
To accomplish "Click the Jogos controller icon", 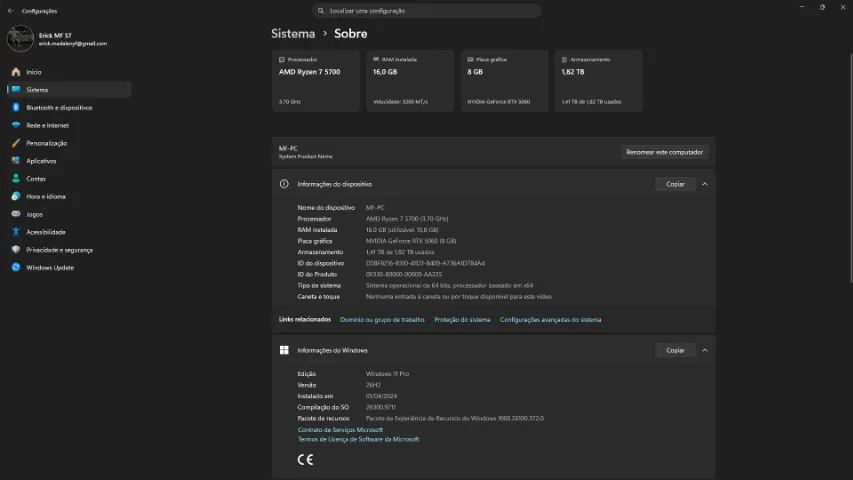I will click(x=16, y=214).
